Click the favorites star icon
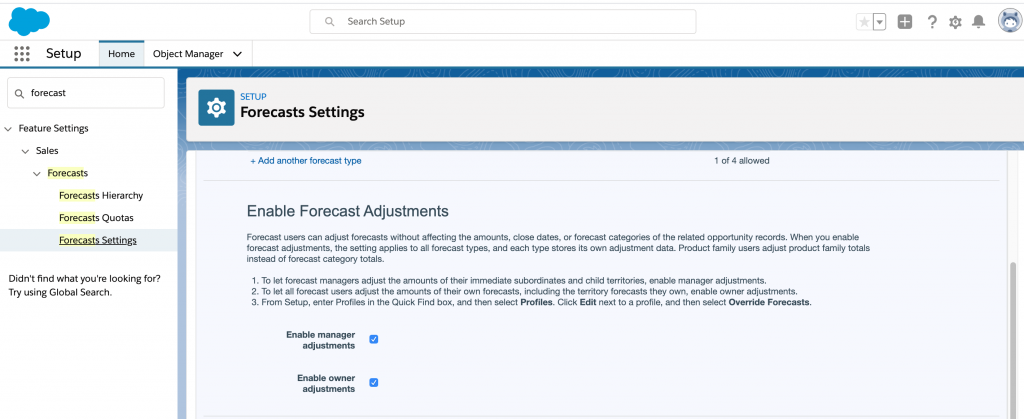The image size is (1024, 419). pyautogui.click(x=864, y=22)
